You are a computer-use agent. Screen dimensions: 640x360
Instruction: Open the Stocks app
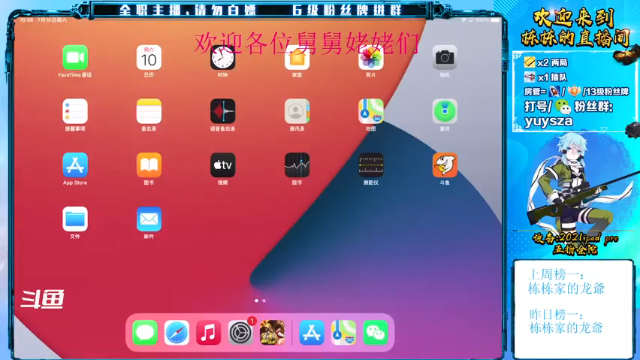[297, 165]
